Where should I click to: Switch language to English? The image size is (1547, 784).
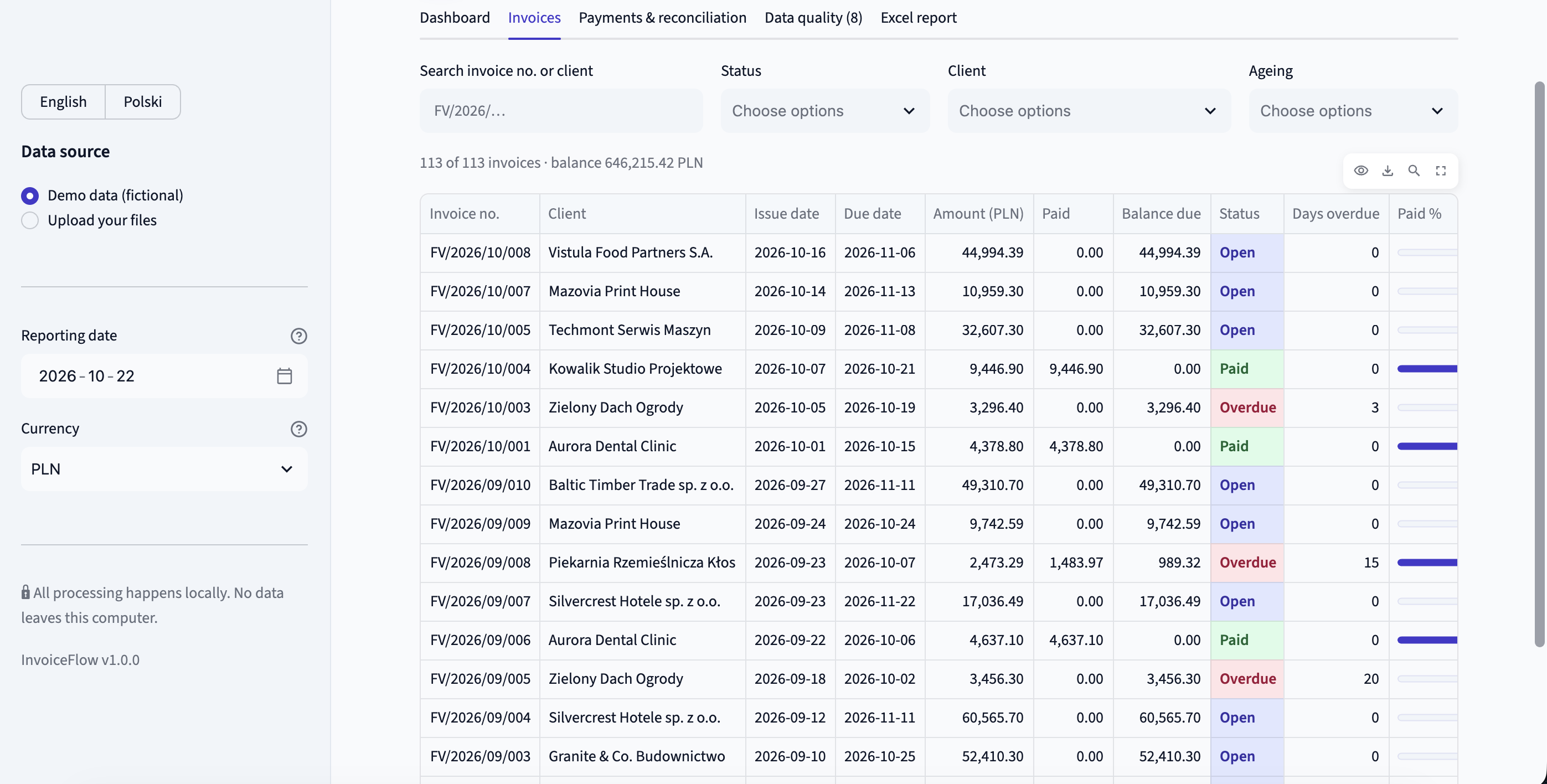63,101
